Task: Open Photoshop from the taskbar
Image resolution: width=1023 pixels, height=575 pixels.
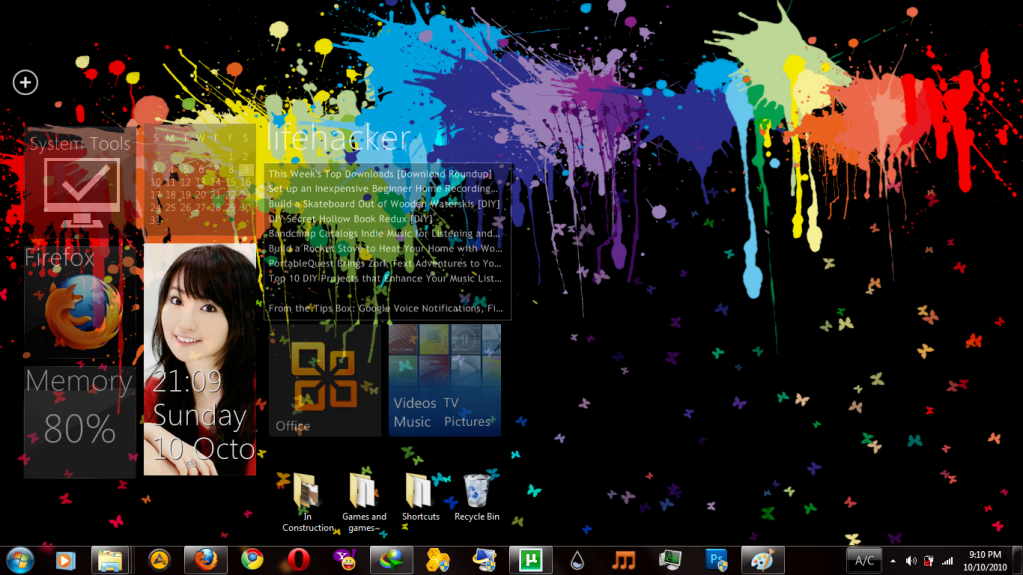Action: (x=716, y=560)
